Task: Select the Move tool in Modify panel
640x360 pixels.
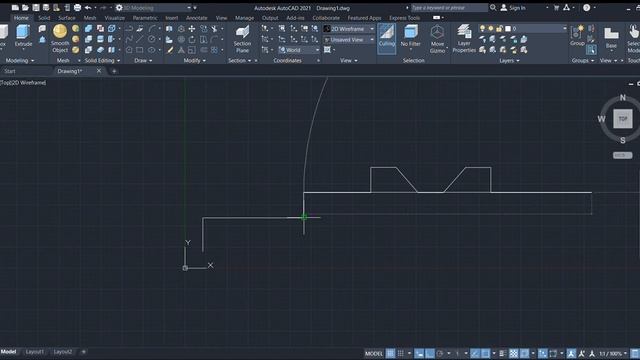Action: point(191,29)
